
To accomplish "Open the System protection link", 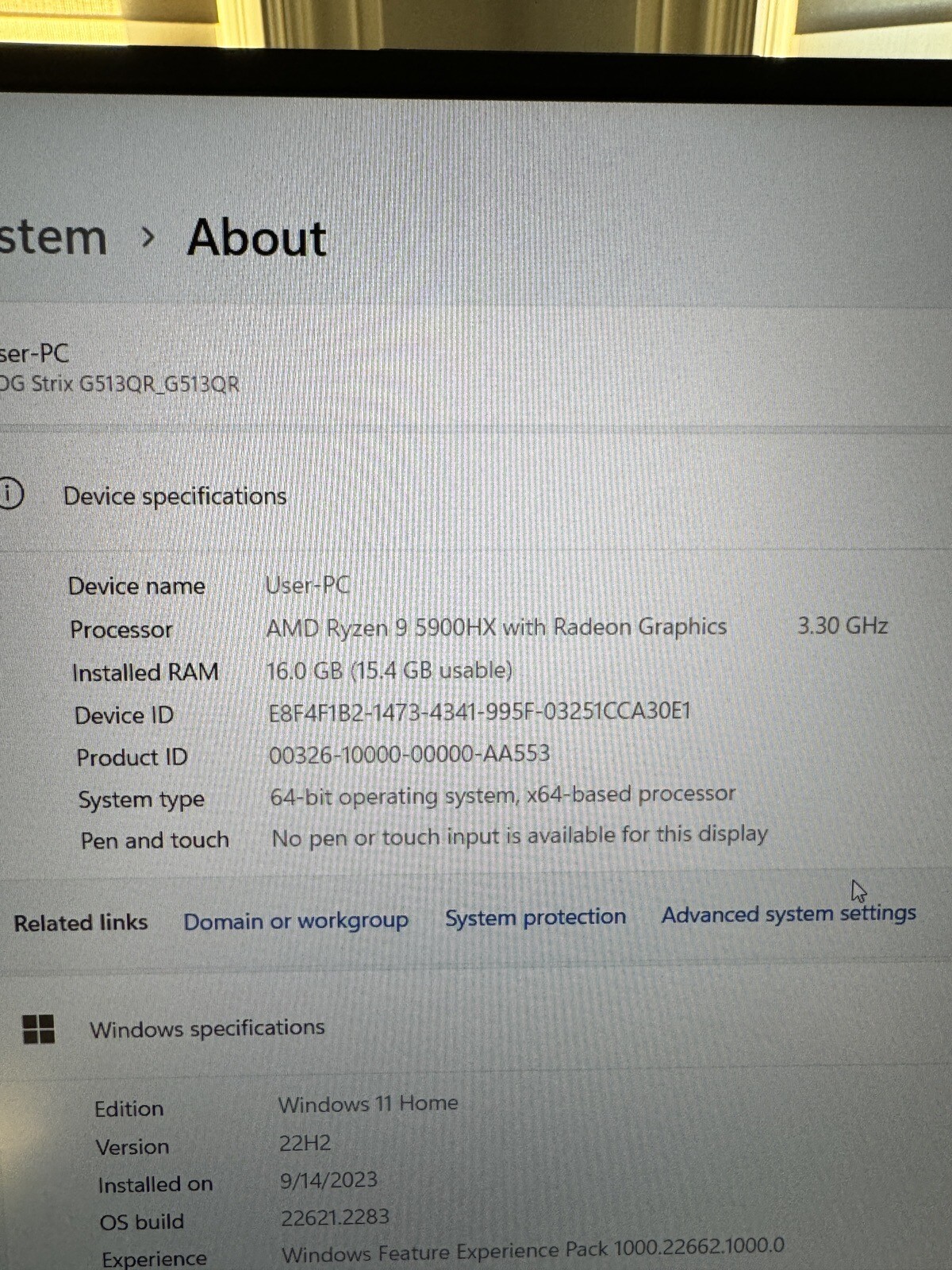I will (x=535, y=917).
